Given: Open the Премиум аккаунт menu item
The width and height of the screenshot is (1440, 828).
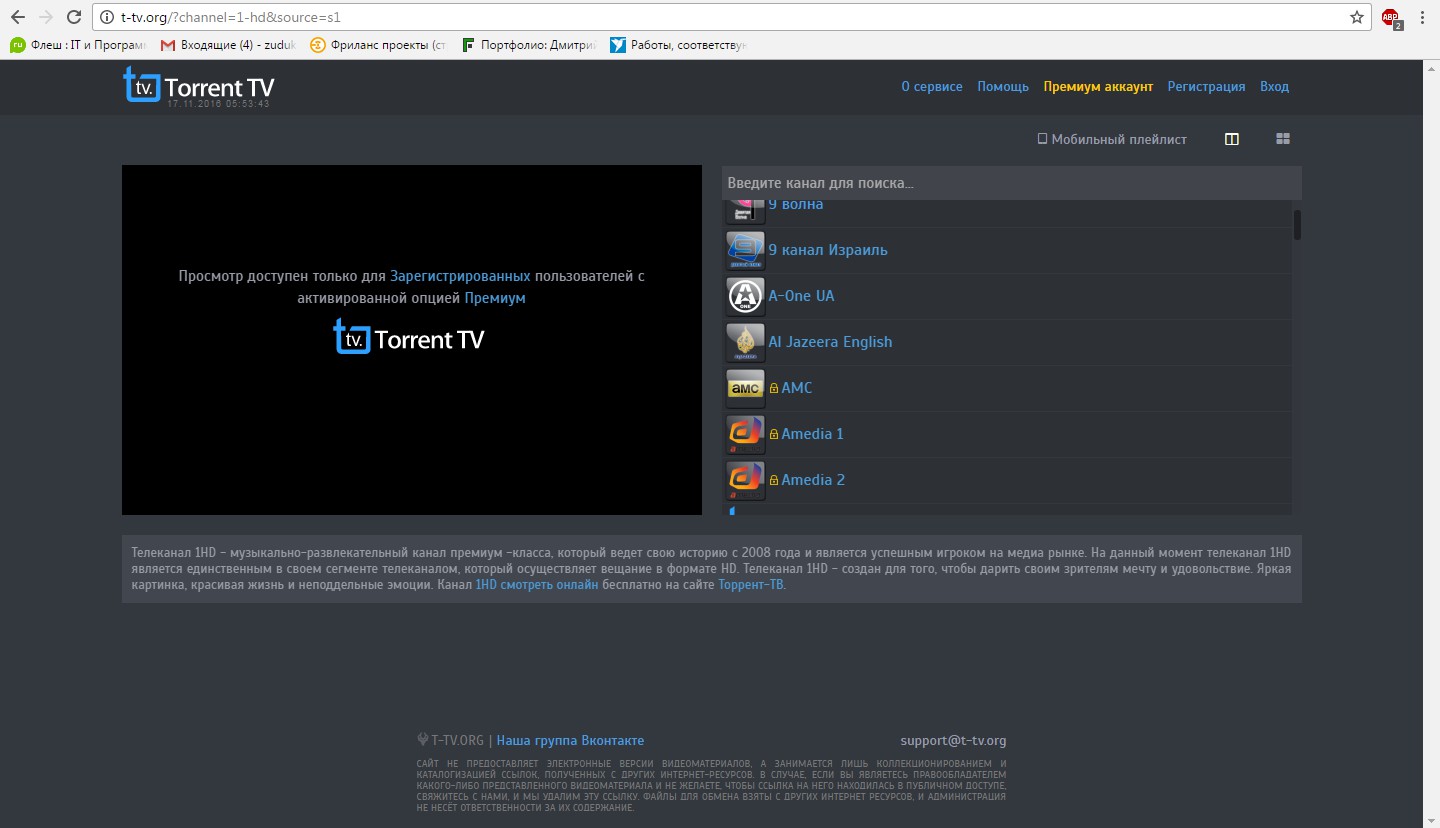Looking at the screenshot, I should (1098, 87).
